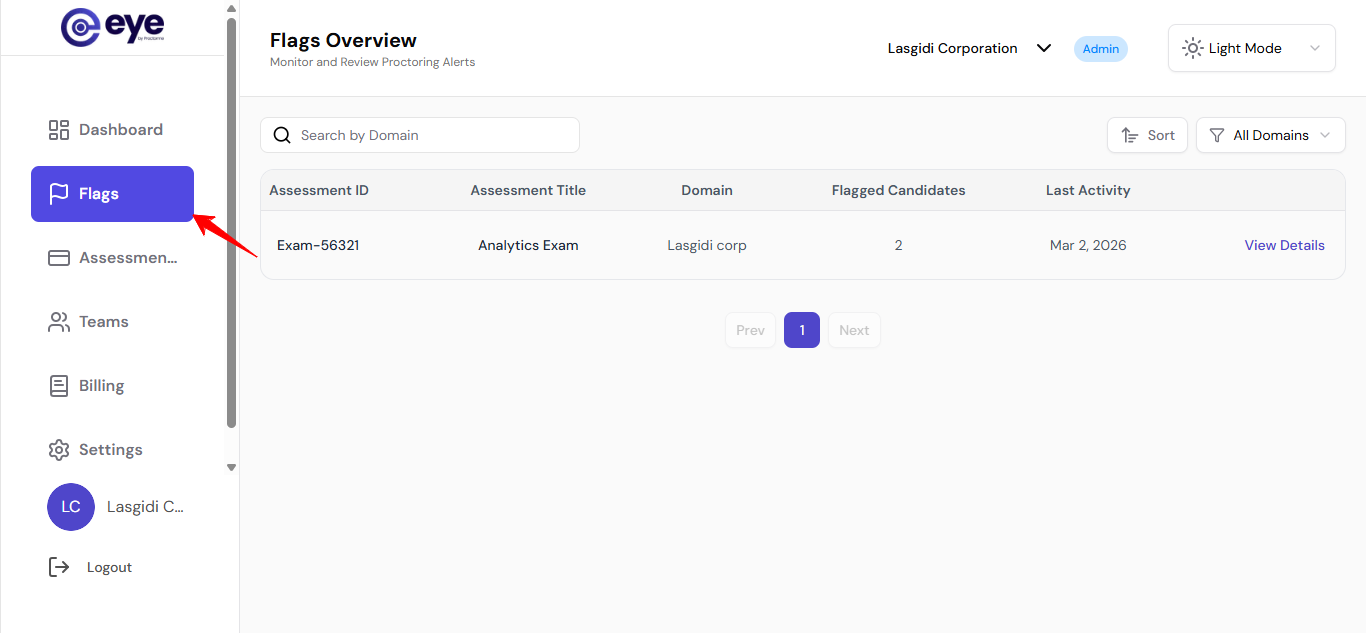Click the Monitor and Review Proctoring Alerts subtitle
This screenshot has width=1366, height=633.
[x=372, y=62]
